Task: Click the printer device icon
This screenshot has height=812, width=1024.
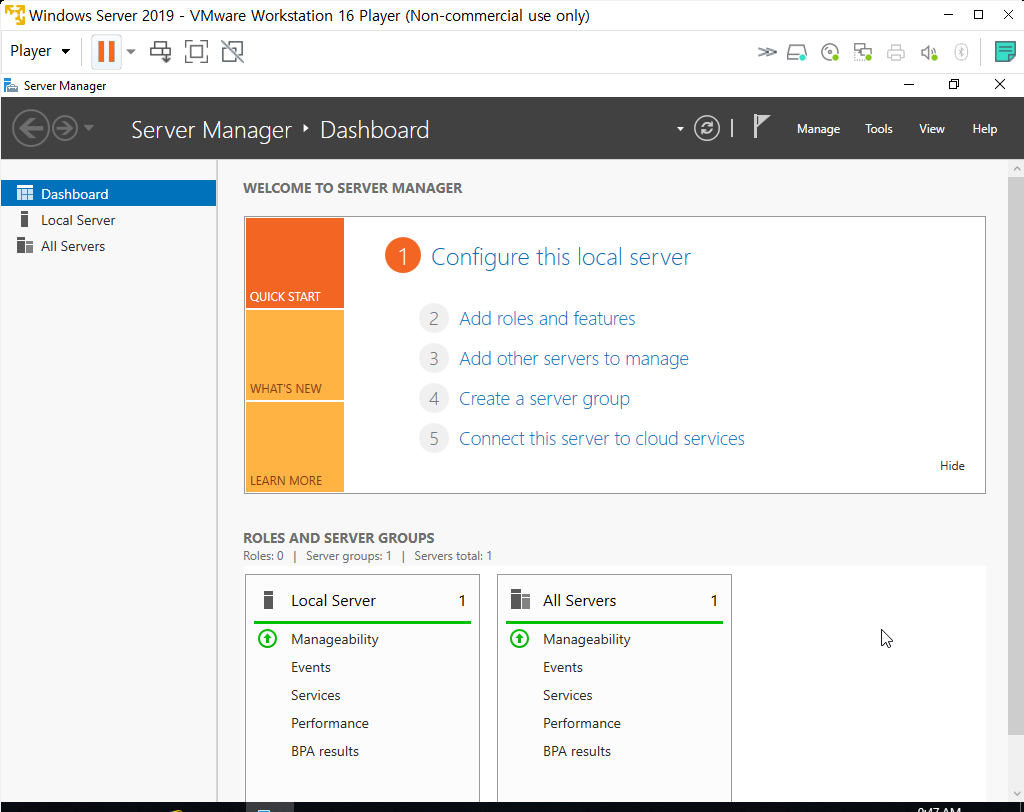Action: [895, 52]
